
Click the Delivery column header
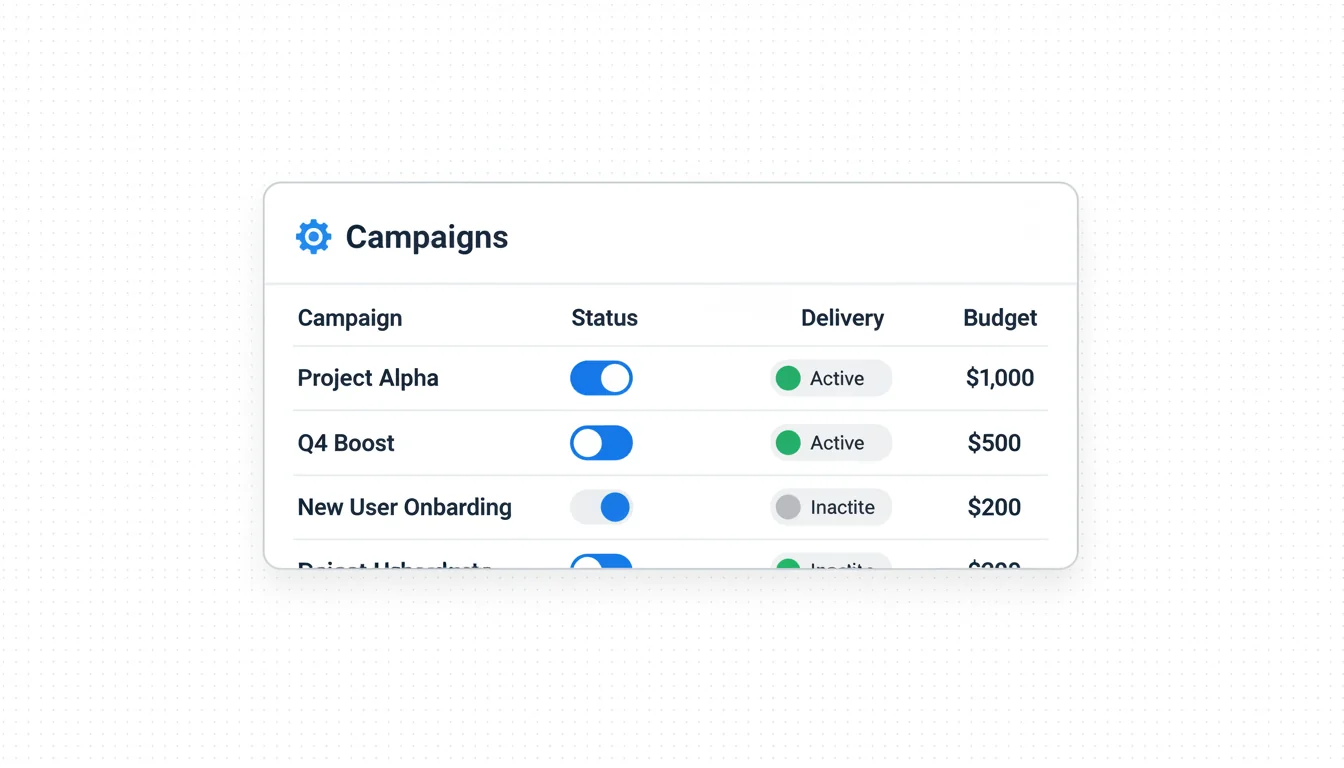pyautogui.click(x=842, y=318)
